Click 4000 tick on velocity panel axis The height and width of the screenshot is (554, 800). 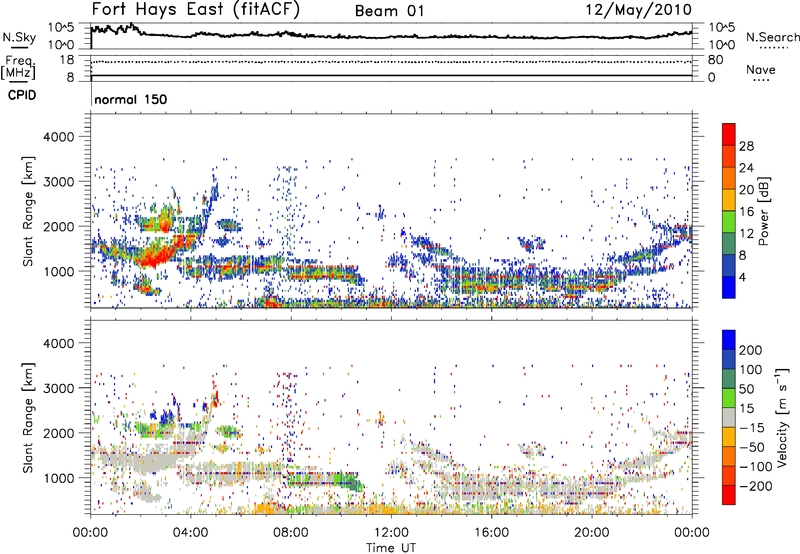pos(59,343)
